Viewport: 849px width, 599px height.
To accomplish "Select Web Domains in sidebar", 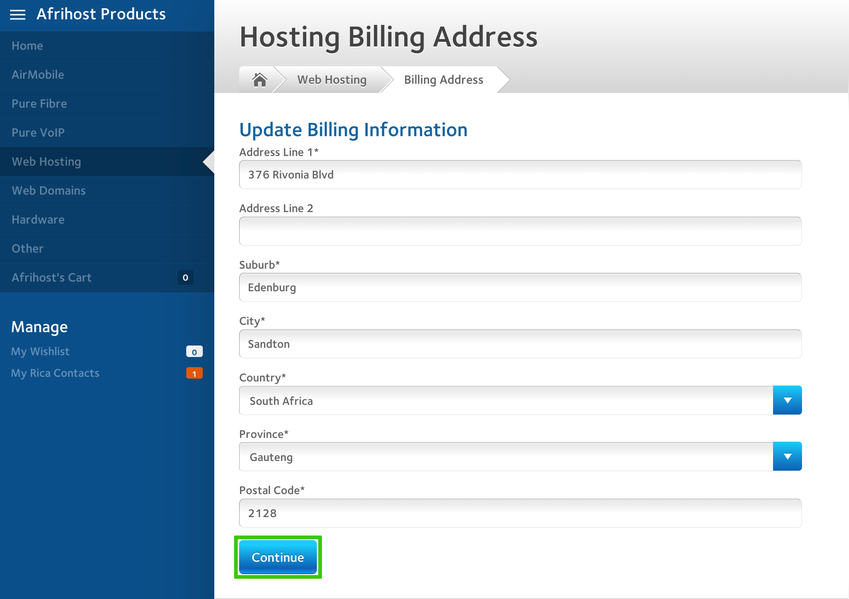I will [x=48, y=191].
